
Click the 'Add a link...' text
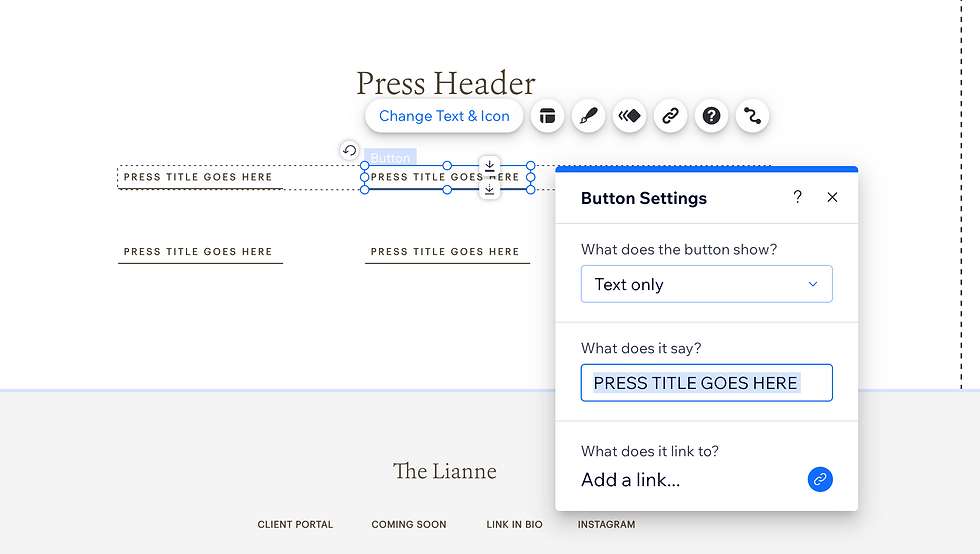point(631,480)
